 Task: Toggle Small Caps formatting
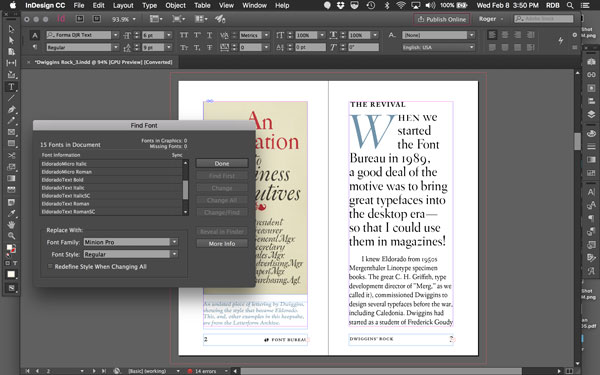coord(184,47)
